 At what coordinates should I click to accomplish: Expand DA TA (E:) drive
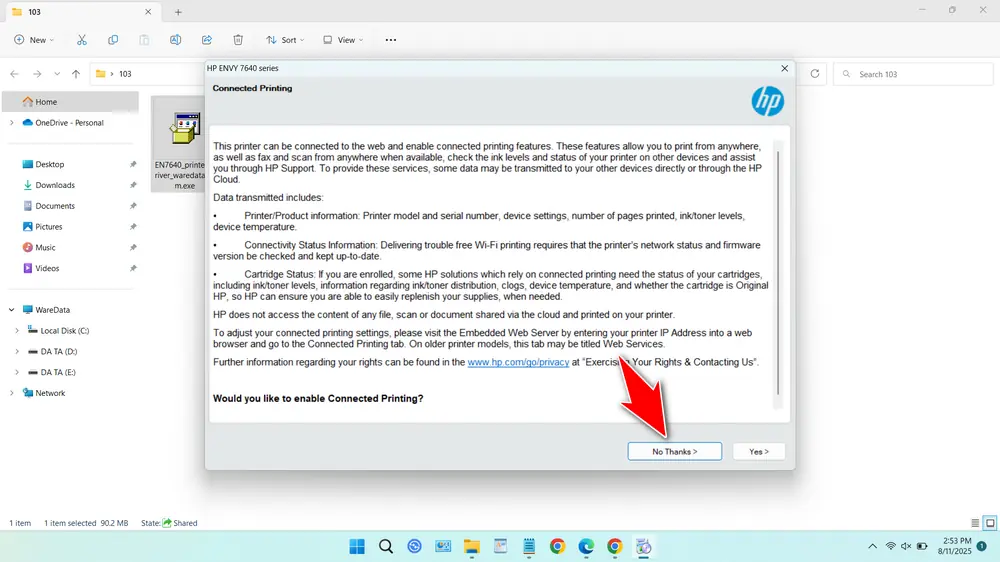17,373
